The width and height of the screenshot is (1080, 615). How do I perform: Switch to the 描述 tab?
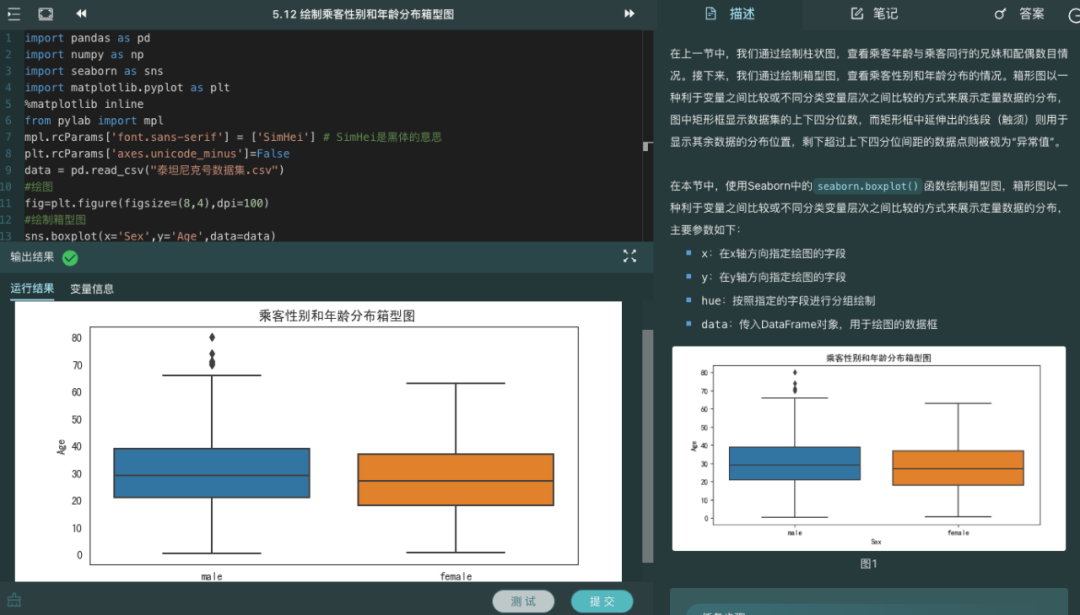tap(730, 14)
